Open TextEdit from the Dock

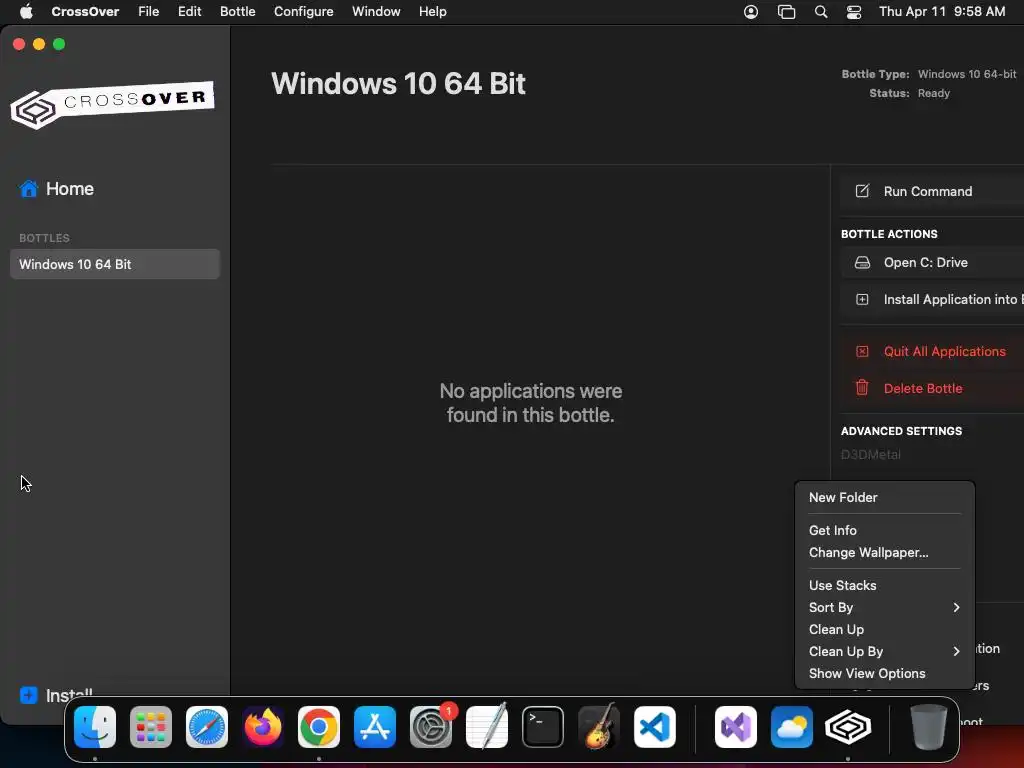[487, 727]
